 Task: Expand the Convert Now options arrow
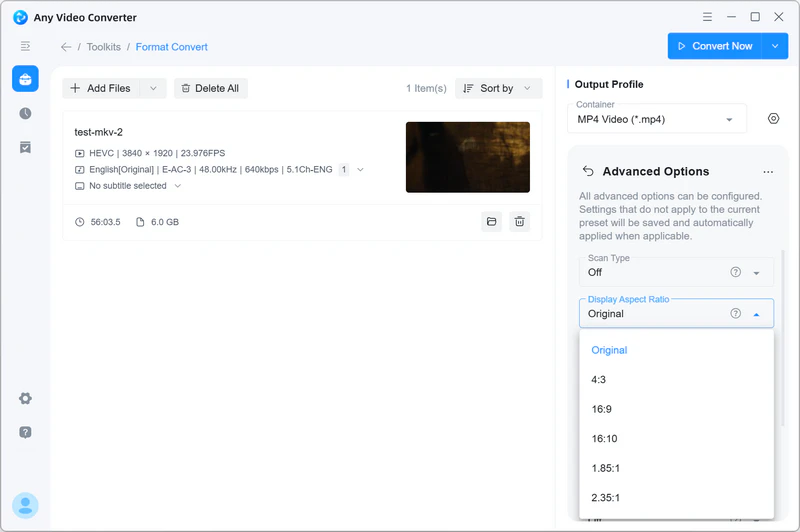pos(775,46)
